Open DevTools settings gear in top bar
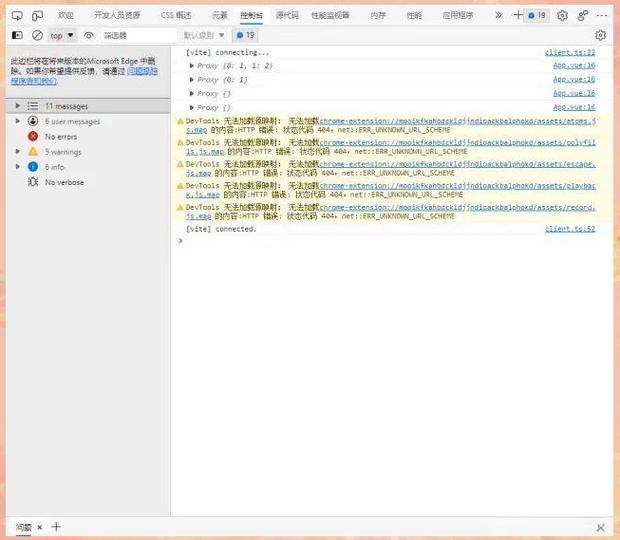 coord(562,15)
